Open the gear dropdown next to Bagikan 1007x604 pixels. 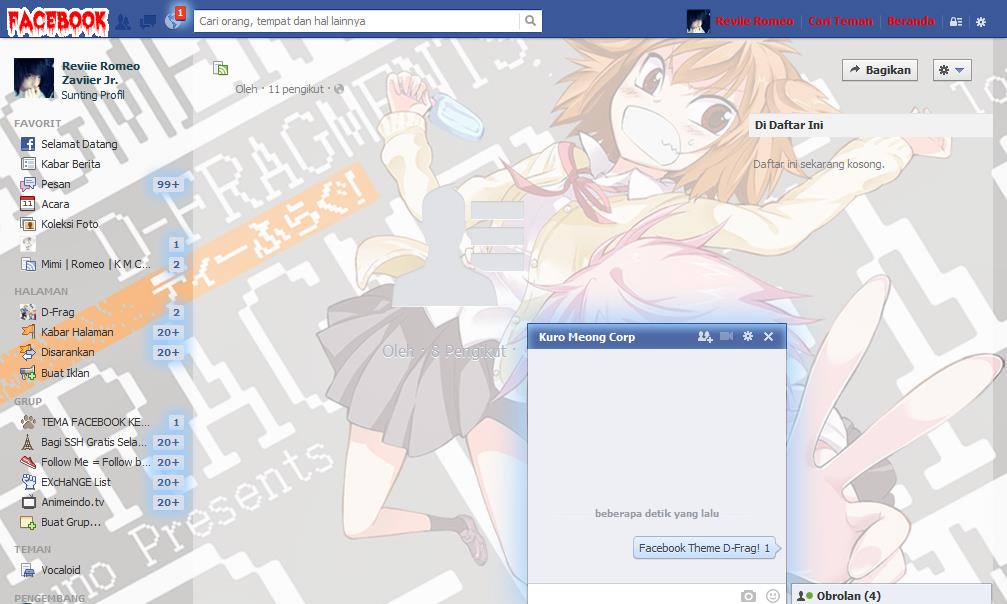click(x=952, y=70)
